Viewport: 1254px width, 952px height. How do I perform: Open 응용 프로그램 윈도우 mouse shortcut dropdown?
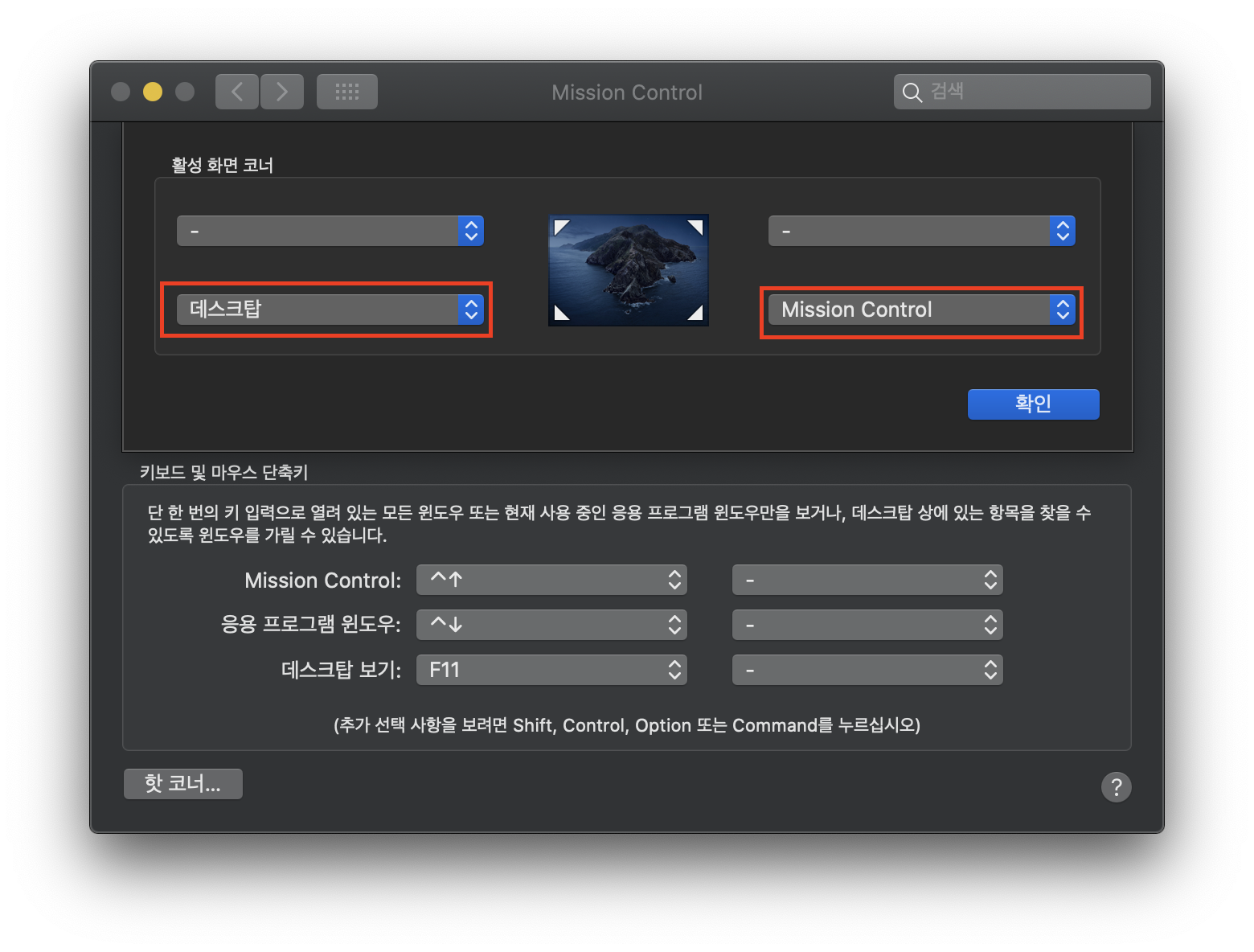[x=867, y=625]
